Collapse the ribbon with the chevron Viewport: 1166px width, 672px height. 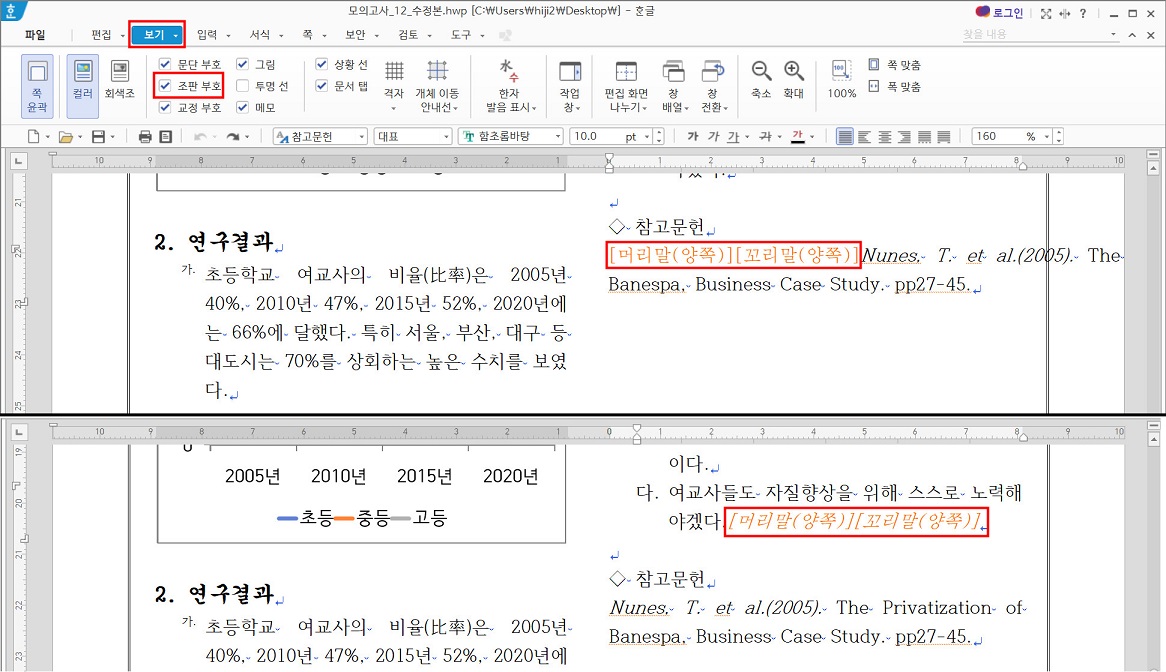tap(1132, 35)
